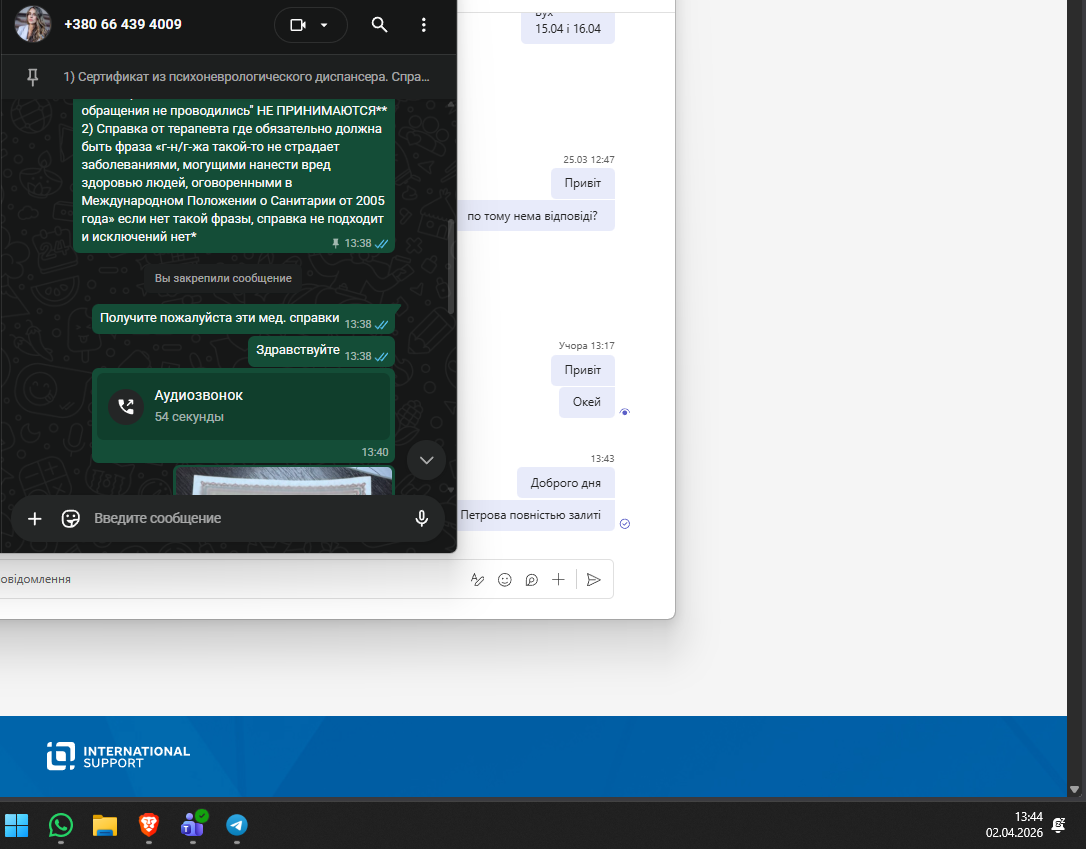Open WhatsApp chat menu three dots
Viewport: 1086px width, 849px height.
tap(424, 25)
